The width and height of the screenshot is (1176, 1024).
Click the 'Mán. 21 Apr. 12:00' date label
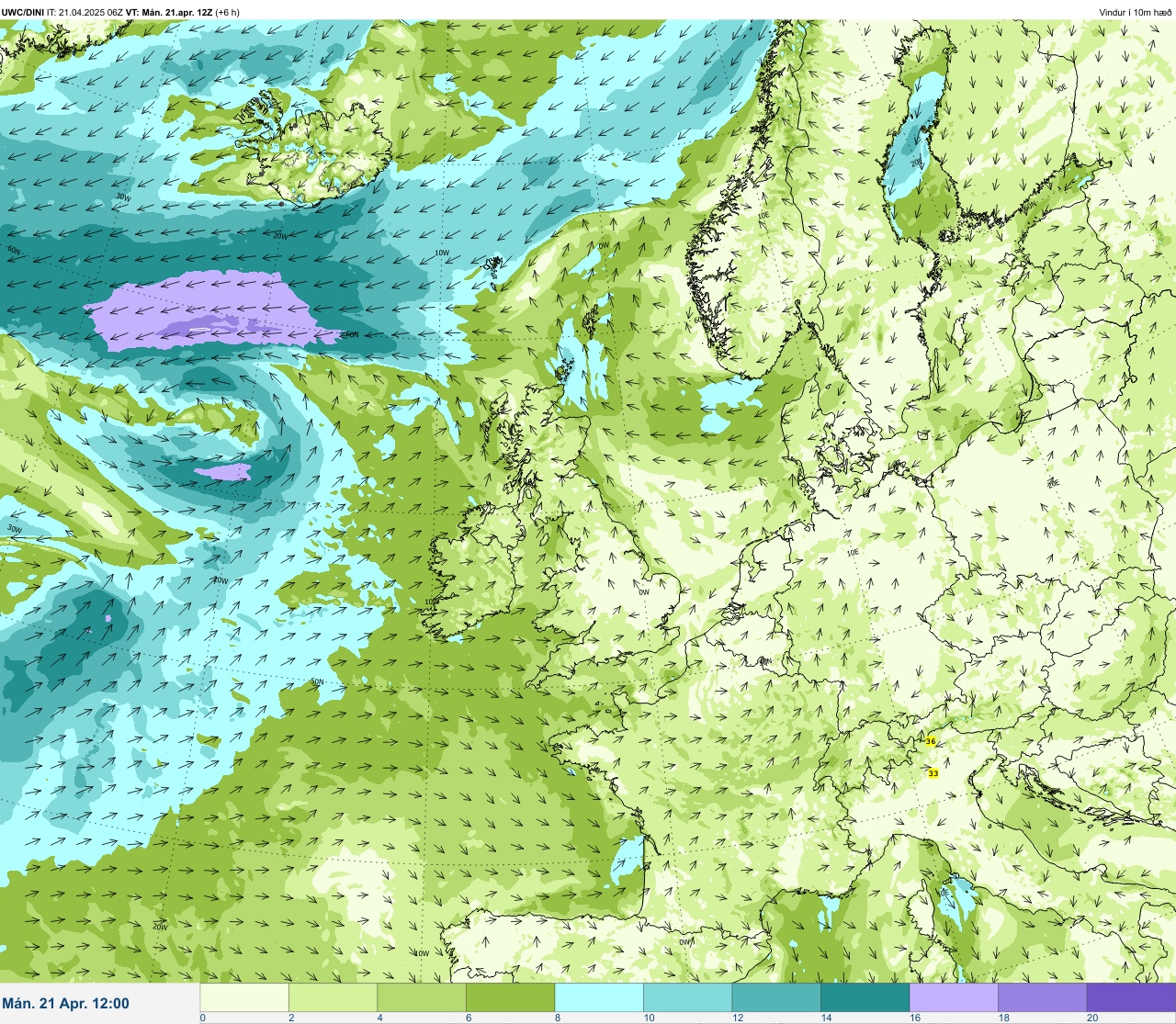(66, 1004)
